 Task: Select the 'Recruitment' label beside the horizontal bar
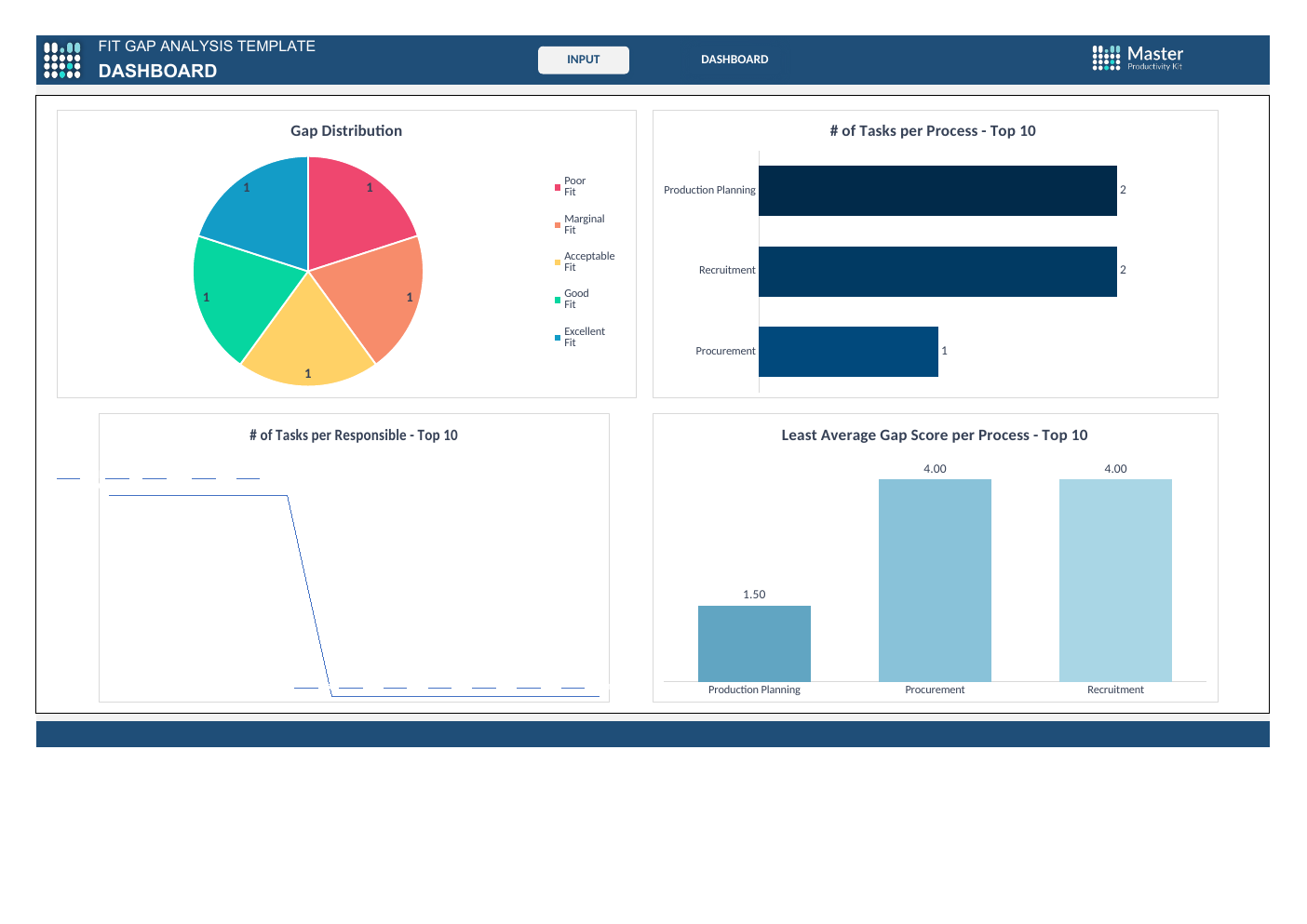[727, 270]
